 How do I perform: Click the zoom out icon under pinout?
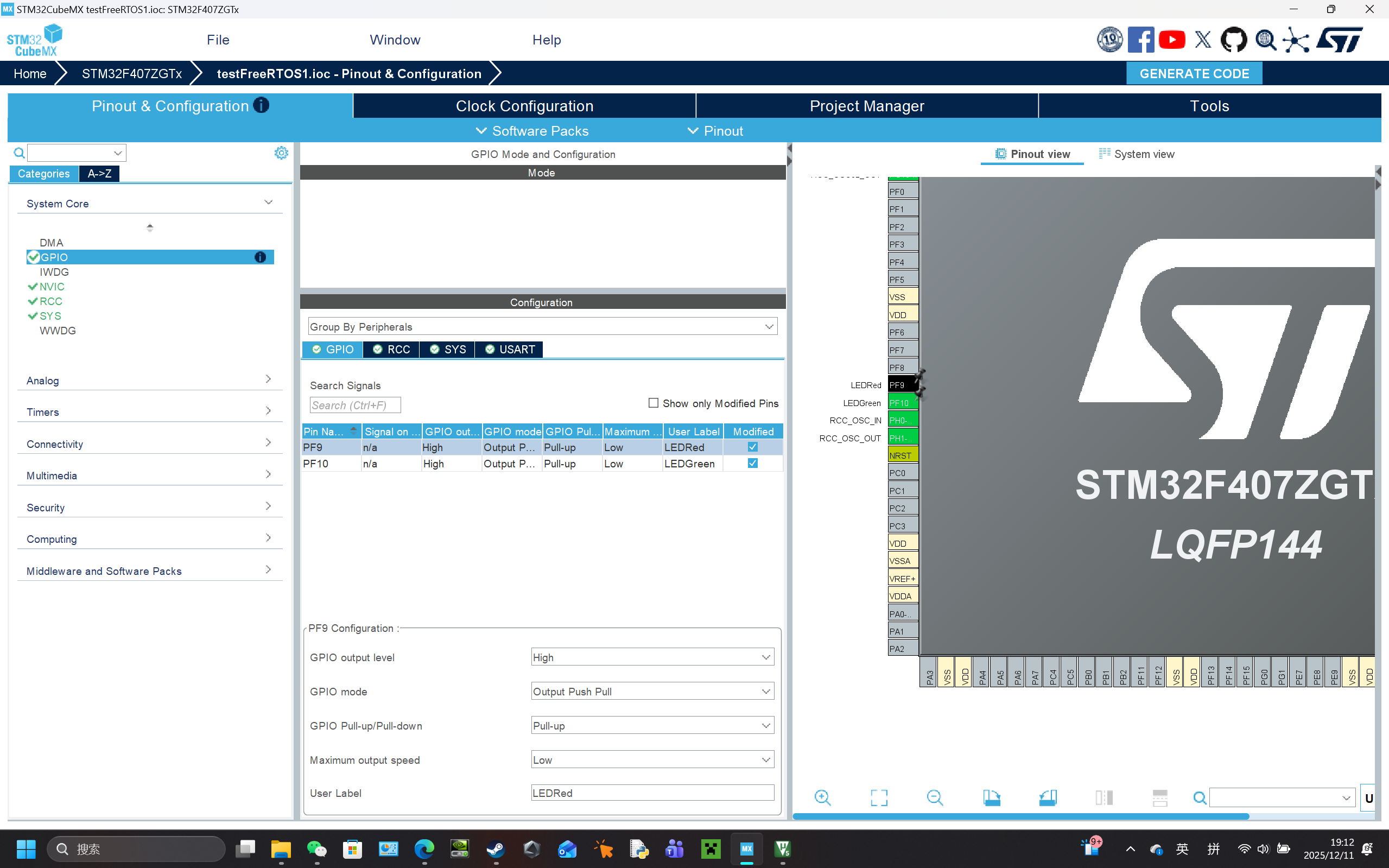point(935,797)
